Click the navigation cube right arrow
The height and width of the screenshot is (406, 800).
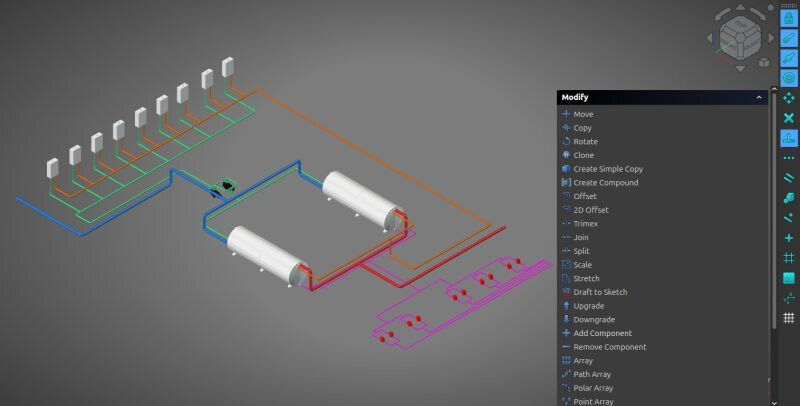[x=768, y=38]
